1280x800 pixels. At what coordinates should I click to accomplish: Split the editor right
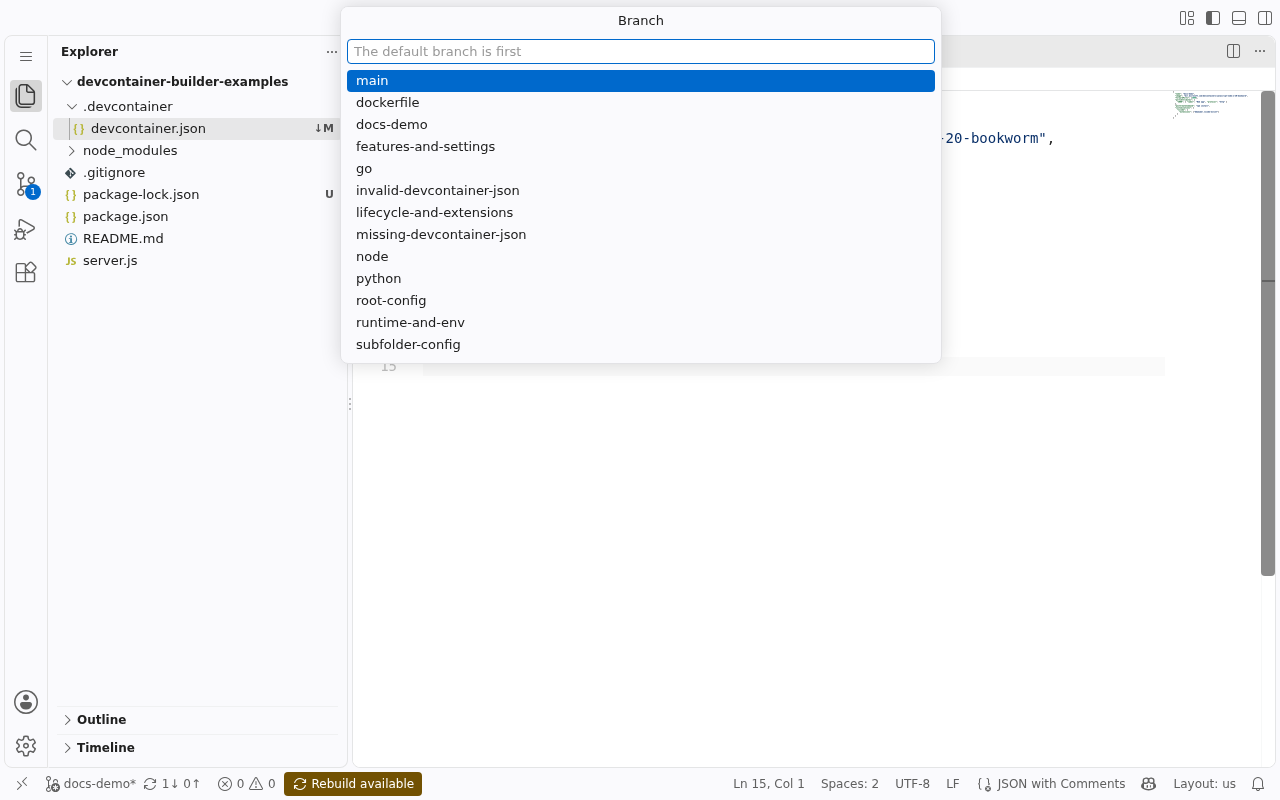click(x=1234, y=51)
